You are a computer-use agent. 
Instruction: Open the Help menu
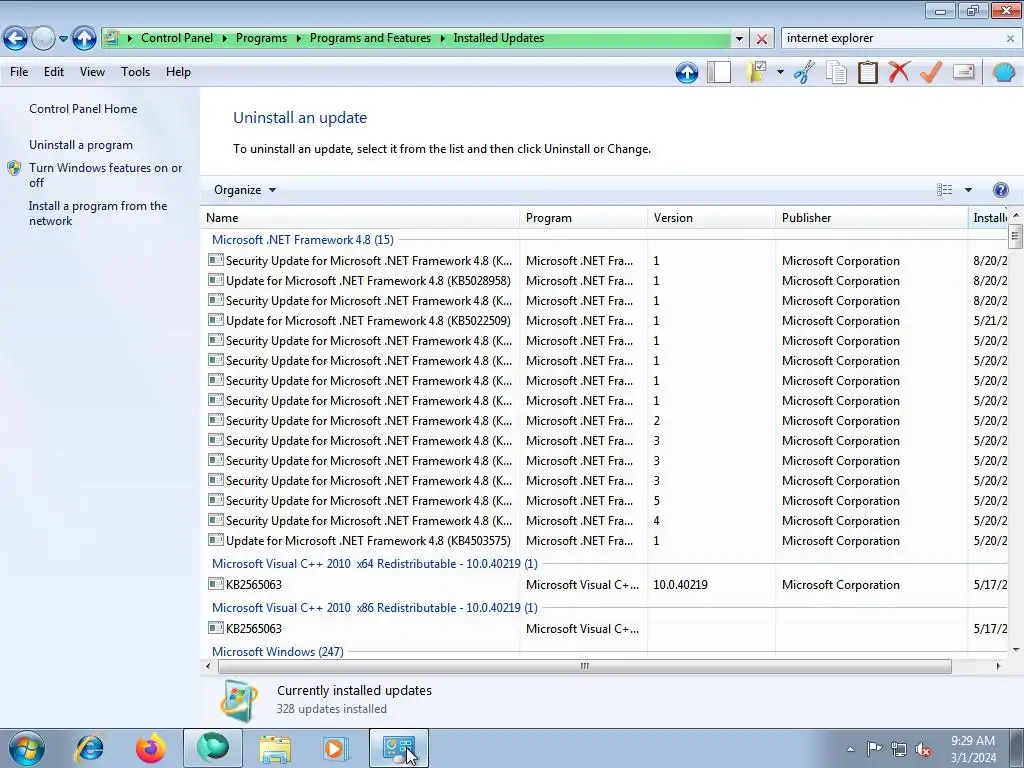tap(178, 72)
